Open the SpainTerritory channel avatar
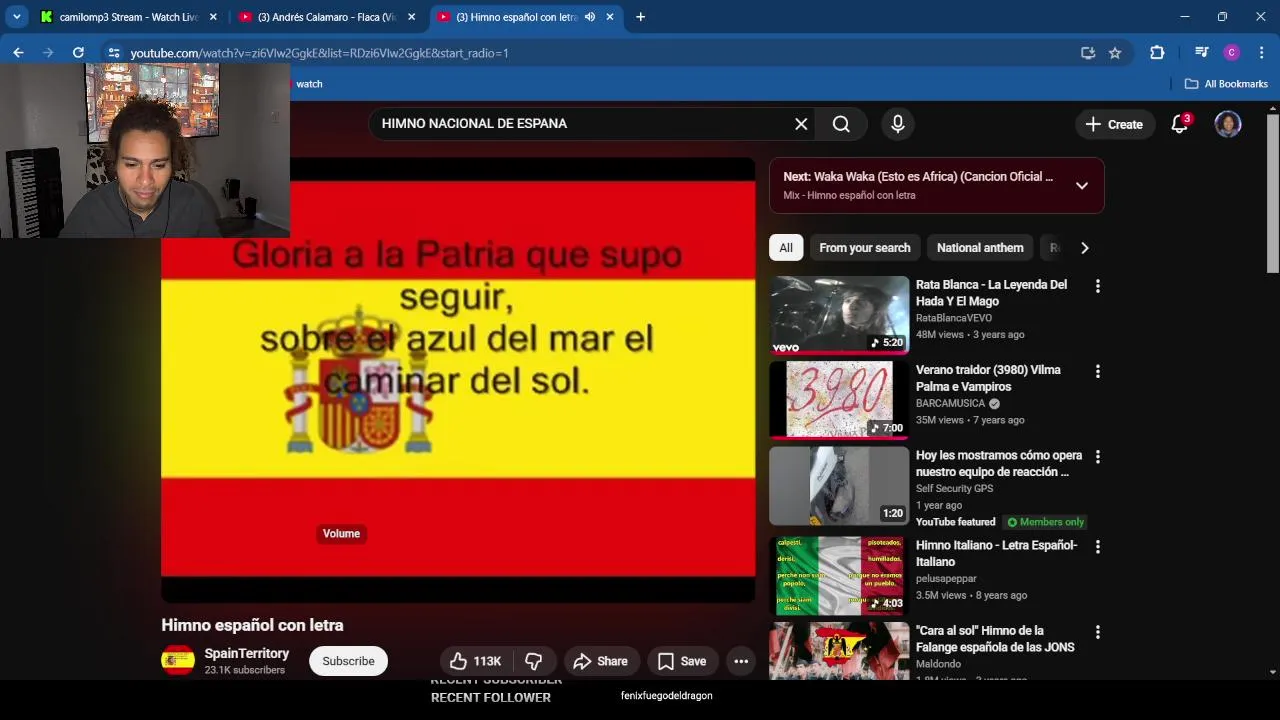 (x=178, y=660)
